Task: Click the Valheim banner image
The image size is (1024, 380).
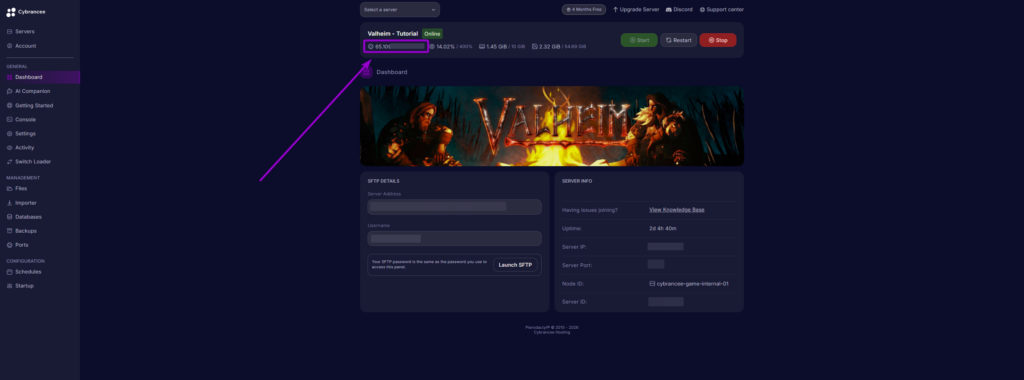Action: tap(552, 126)
